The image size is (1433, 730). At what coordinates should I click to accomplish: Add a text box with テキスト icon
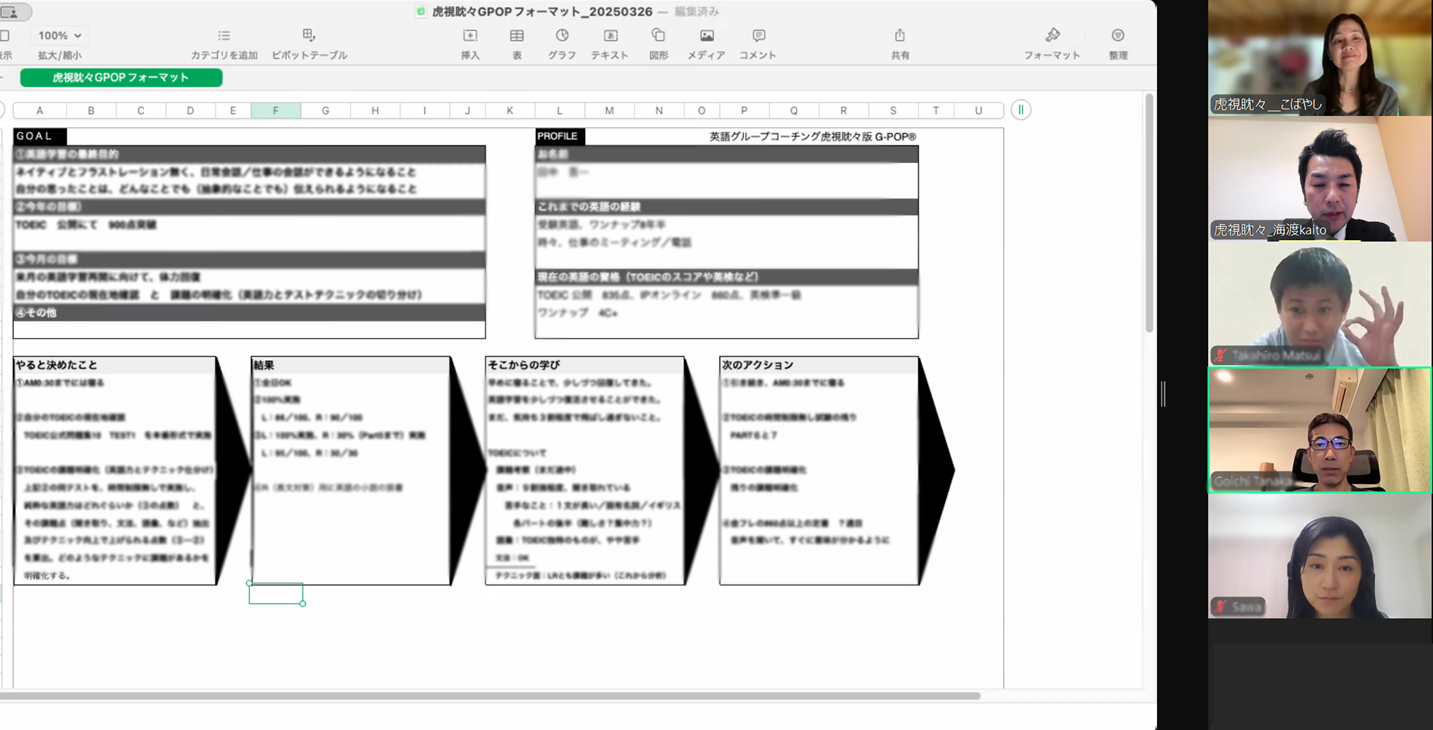610,36
